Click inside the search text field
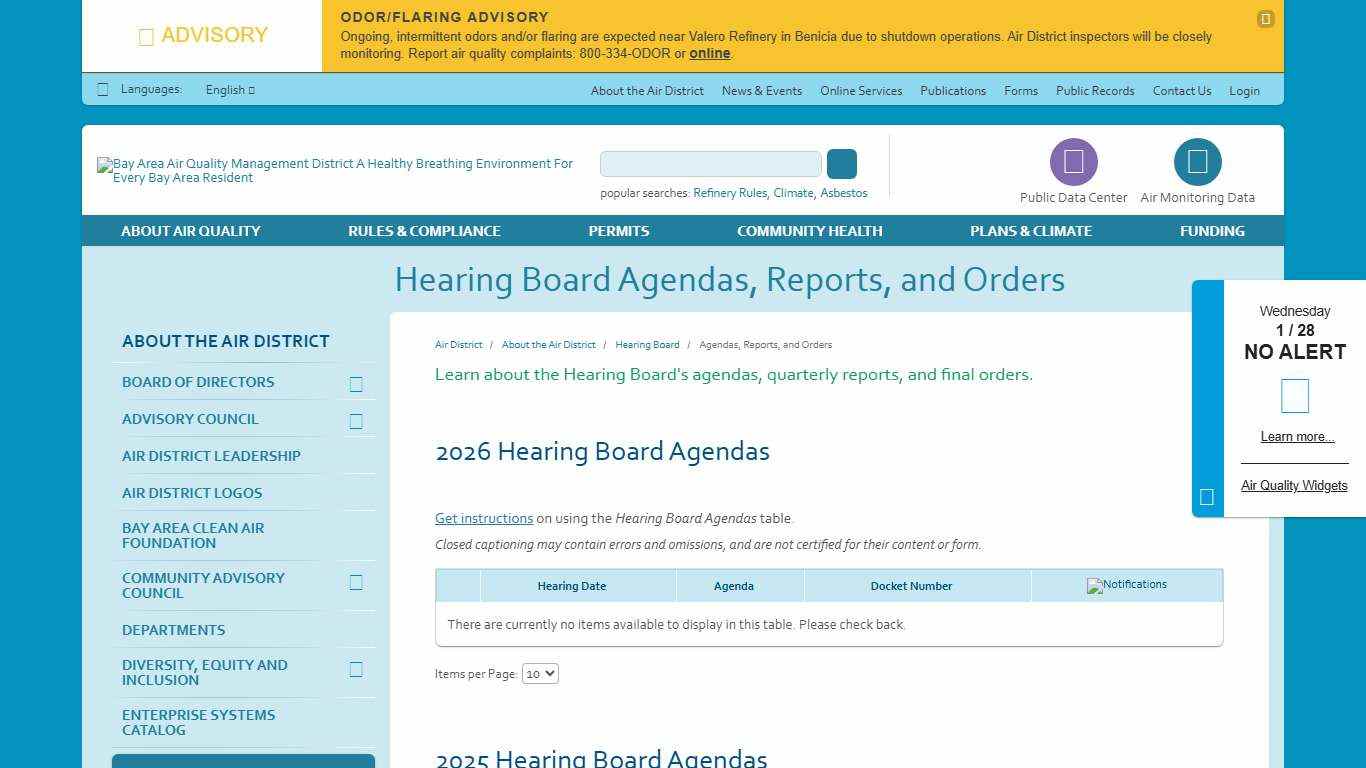1366x768 pixels. [x=710, y=163]
